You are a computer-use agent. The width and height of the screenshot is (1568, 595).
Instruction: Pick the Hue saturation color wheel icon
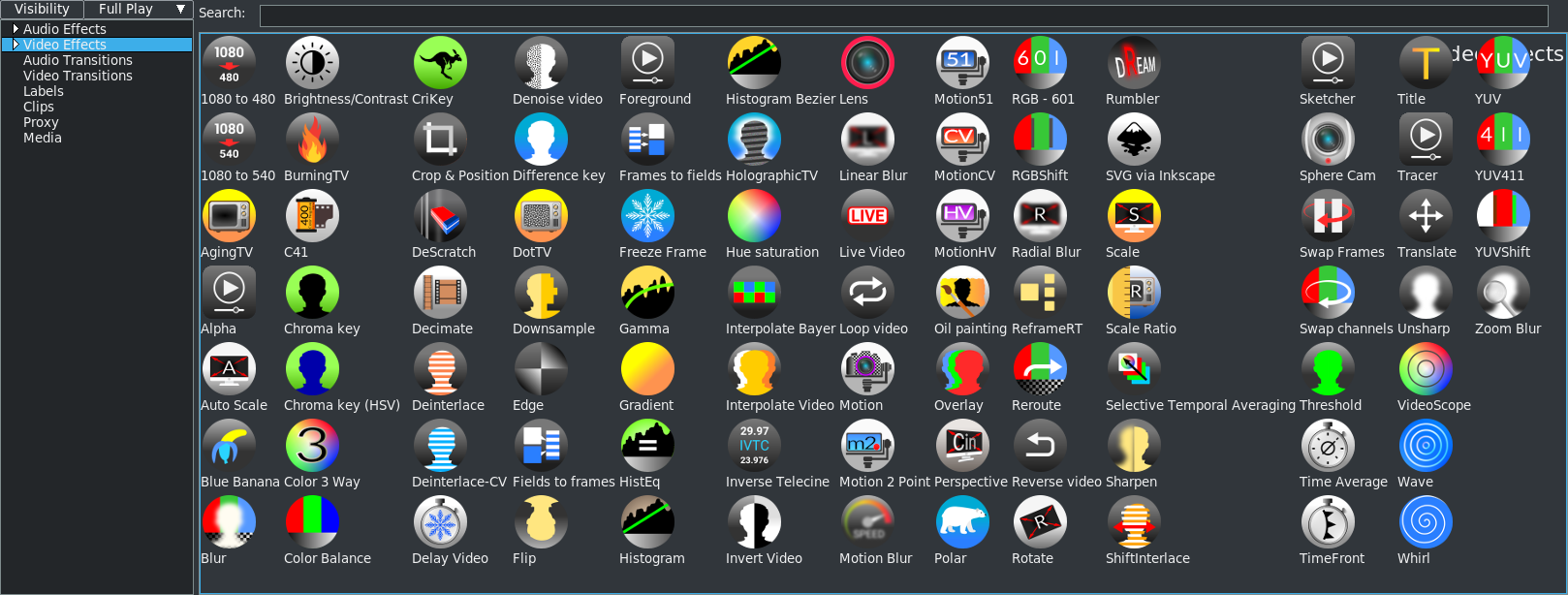[754, 216]
